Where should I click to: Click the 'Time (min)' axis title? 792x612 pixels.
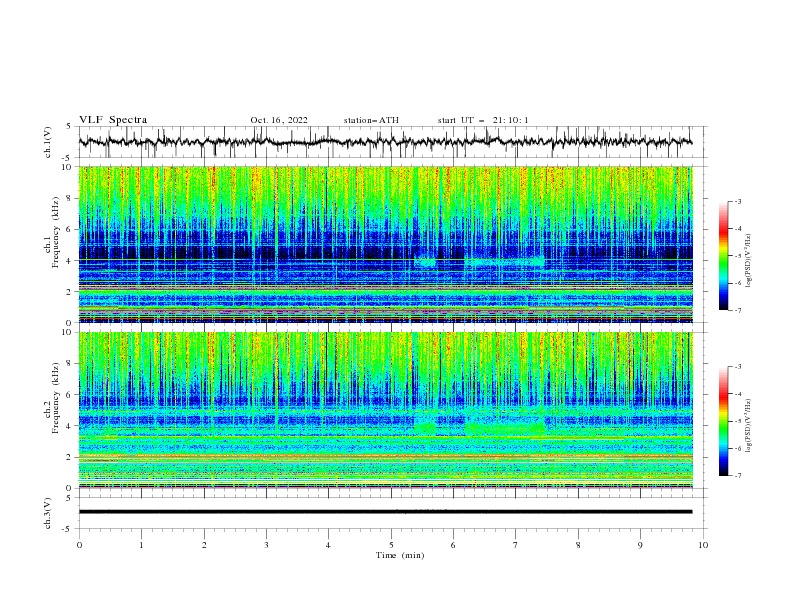click(400, 555)
